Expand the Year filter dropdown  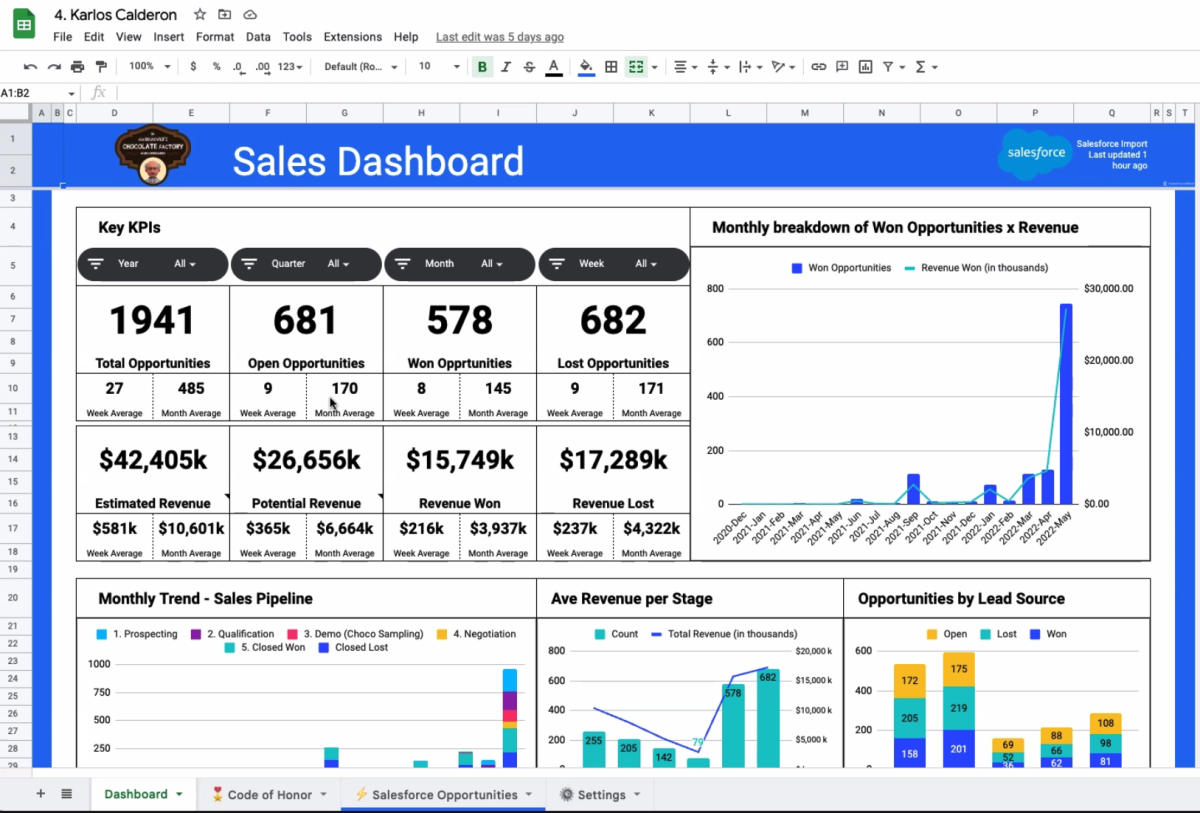(x=185, y=264)
